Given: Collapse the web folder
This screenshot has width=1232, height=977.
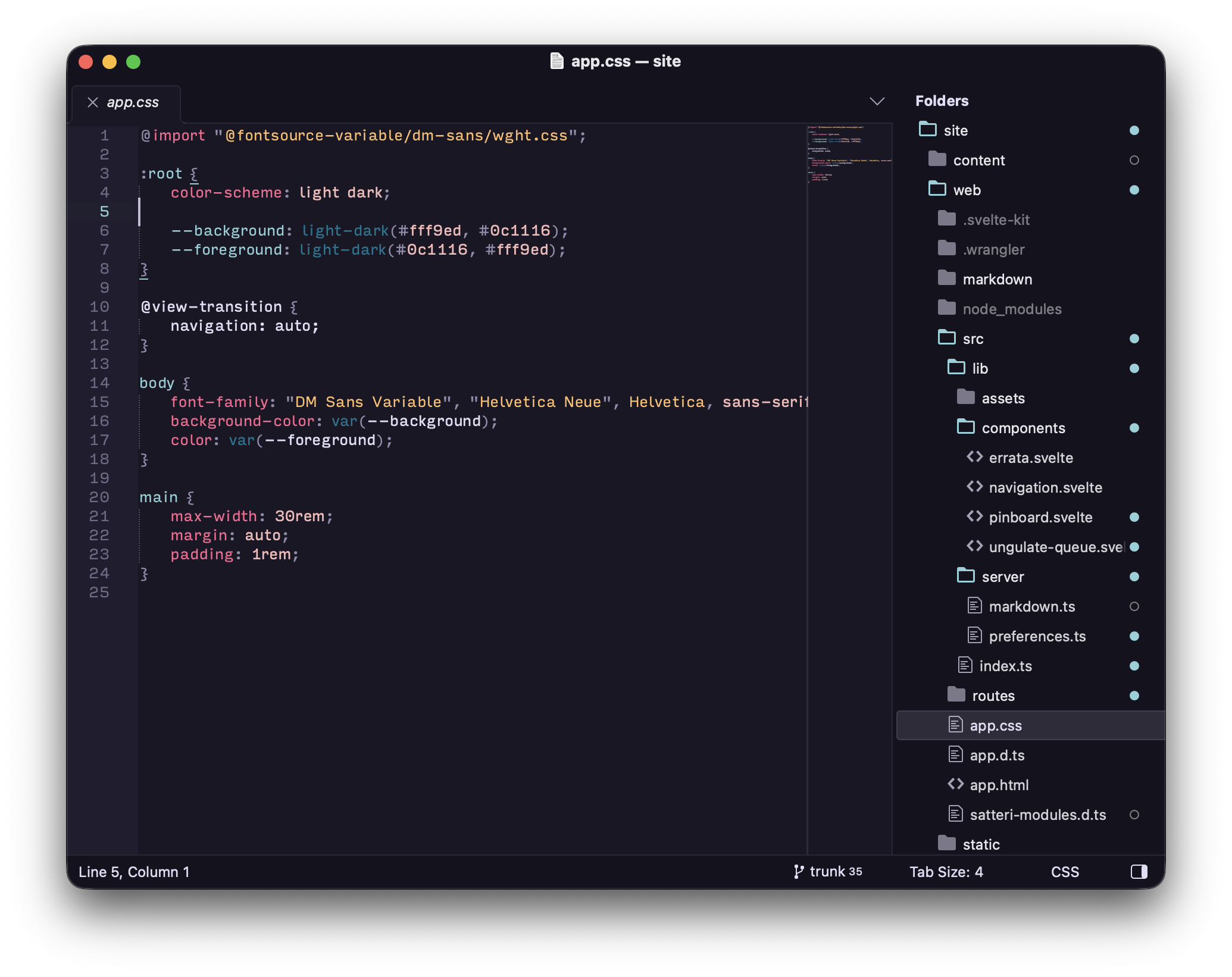Looking at the screenshot, I should tap(937, 189).
